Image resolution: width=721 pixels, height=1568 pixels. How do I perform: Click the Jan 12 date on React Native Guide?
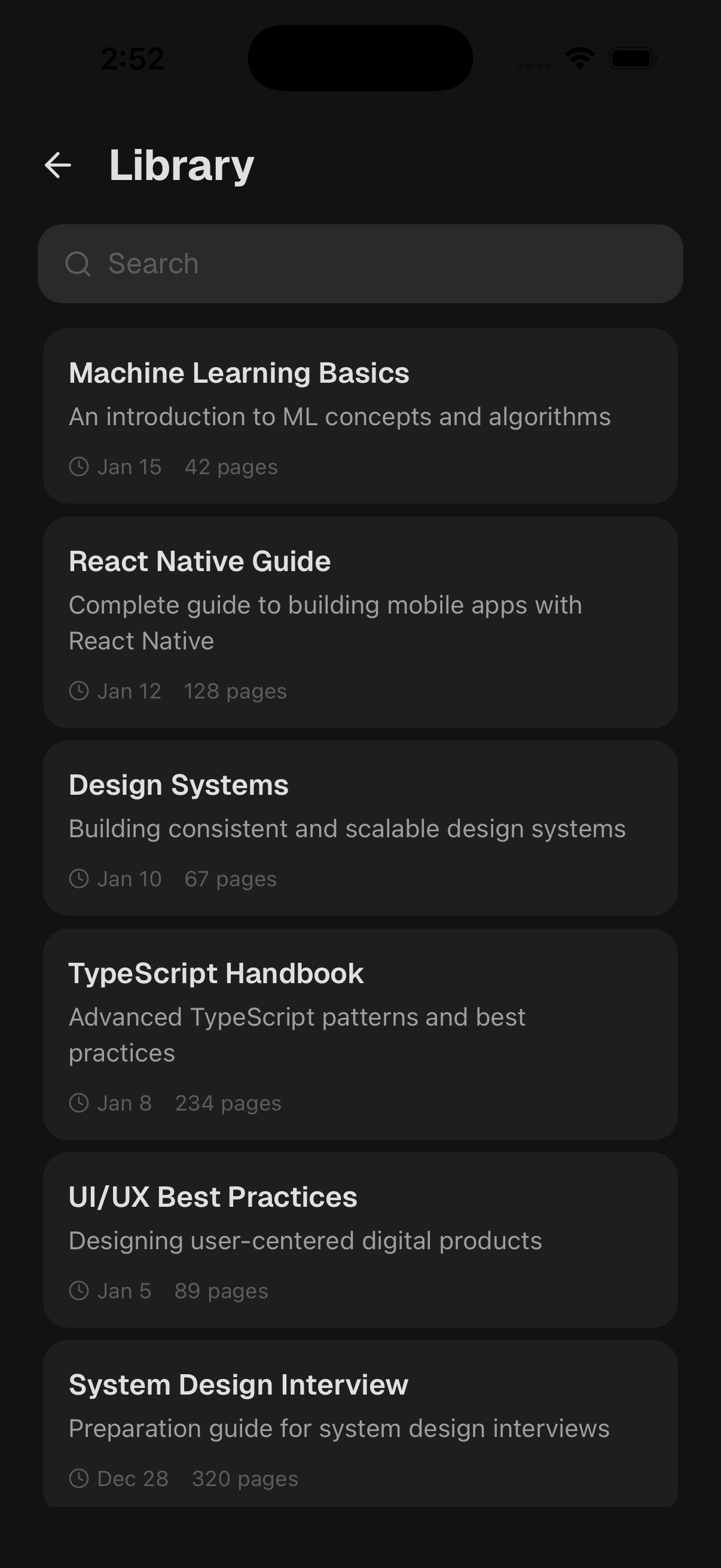(129, 690)
